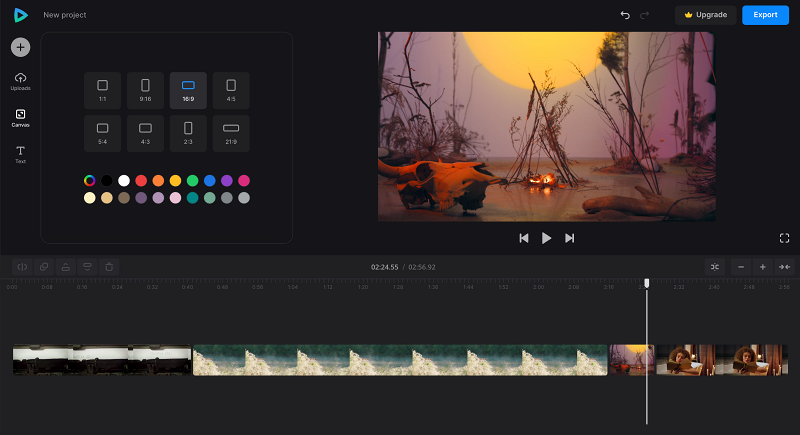This screenshot has height=435, width=800.
Task: Pick the orange background color
Action: [158, 181]
